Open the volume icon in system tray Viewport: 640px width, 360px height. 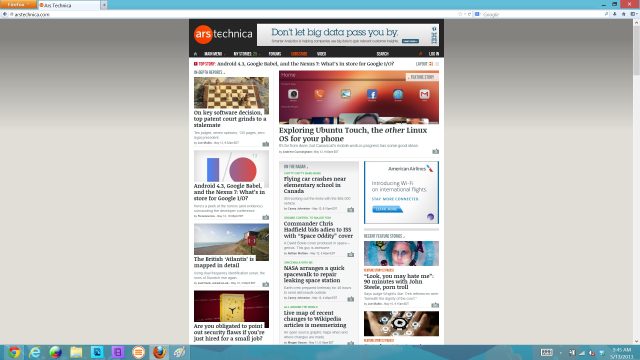click(x=592, y=353)
